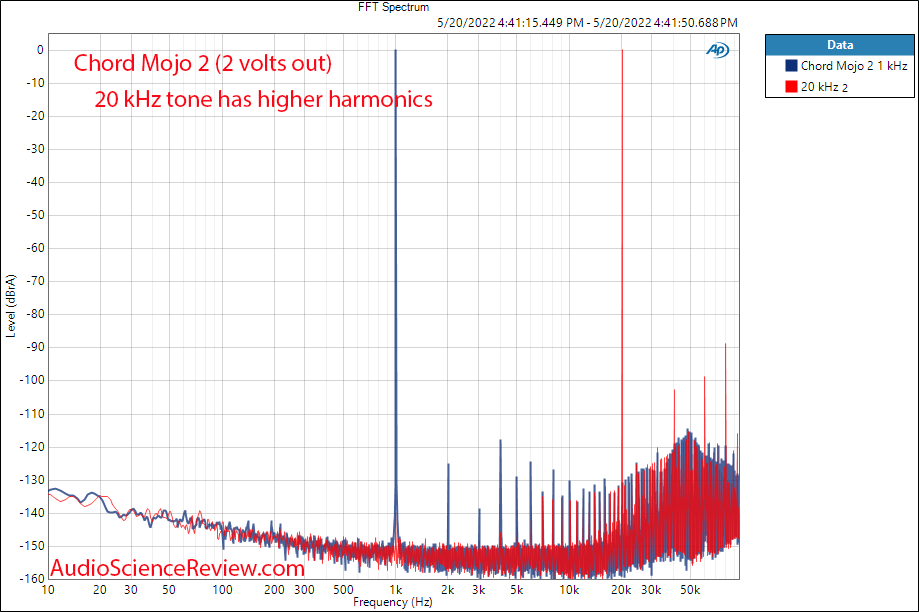Click the "-150" level axis tick label
This screenshot has height=612, width=919.
pyautogui.click(x=33, y=546)
